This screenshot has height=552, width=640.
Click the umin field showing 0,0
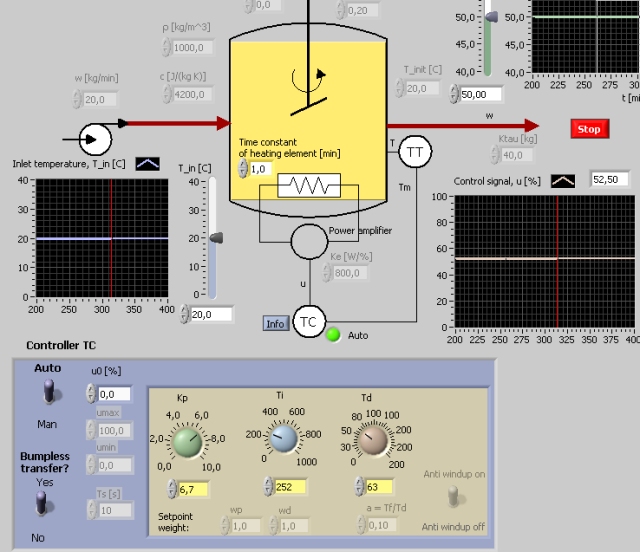(x=115, y=465)
